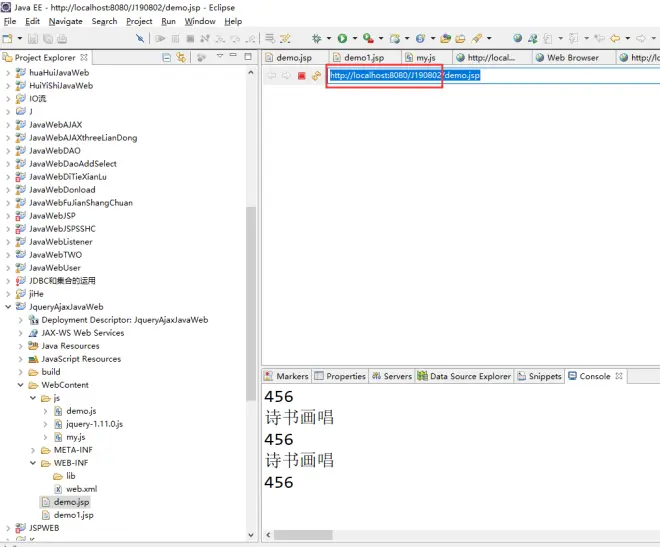This screenshot has width=660, height=547.
Task: Open the Run menu
Action: pos(168,21)
